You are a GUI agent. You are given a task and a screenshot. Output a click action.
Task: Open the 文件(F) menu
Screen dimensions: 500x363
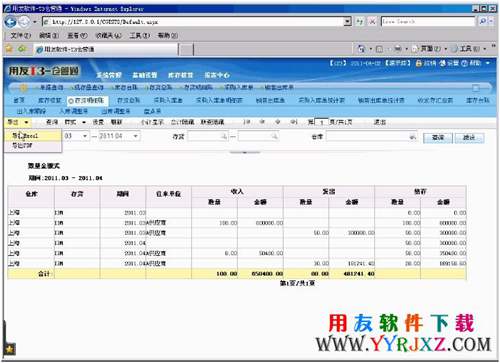(x=20, y=35)
